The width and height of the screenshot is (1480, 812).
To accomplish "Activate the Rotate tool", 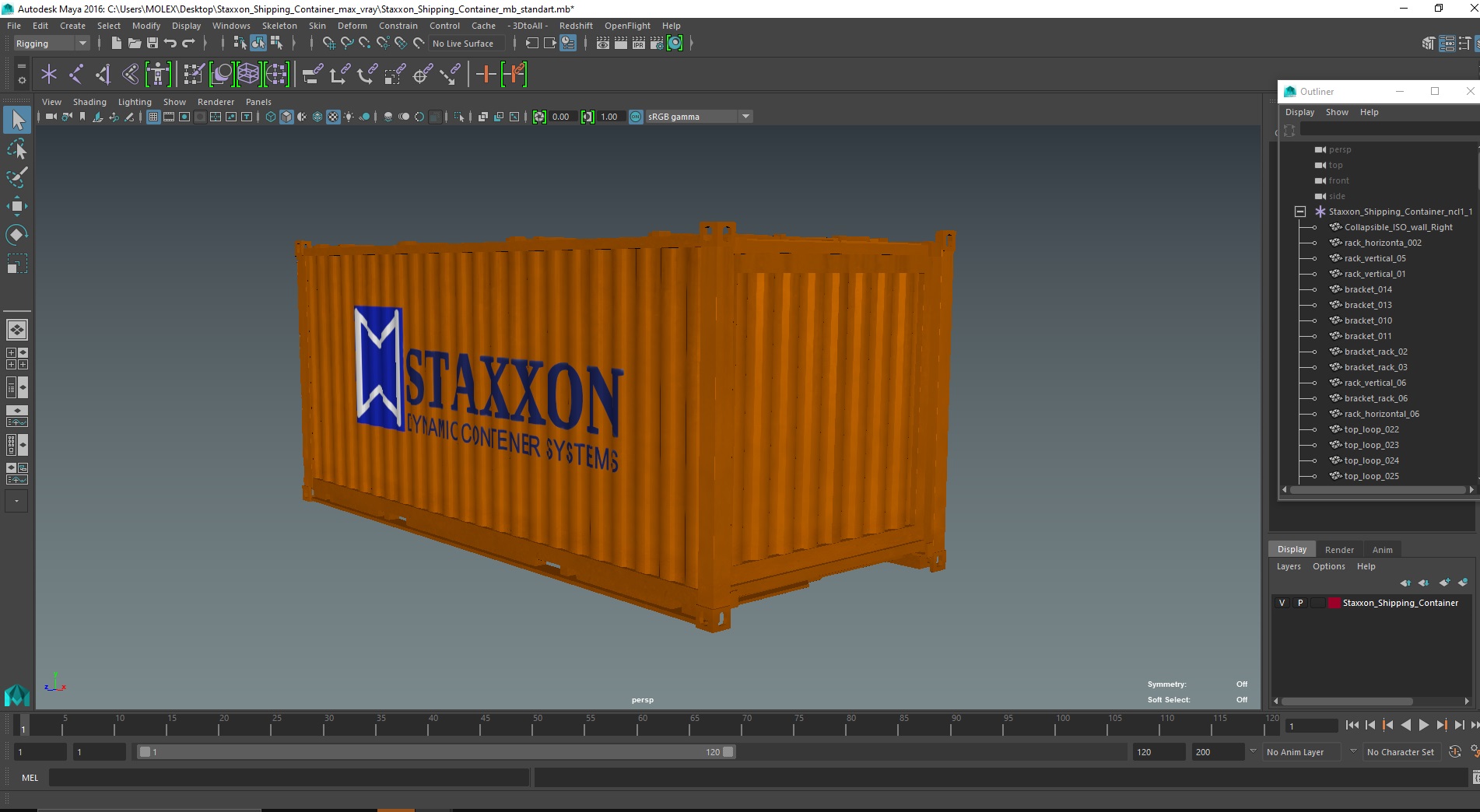I will tap(17, 235).
